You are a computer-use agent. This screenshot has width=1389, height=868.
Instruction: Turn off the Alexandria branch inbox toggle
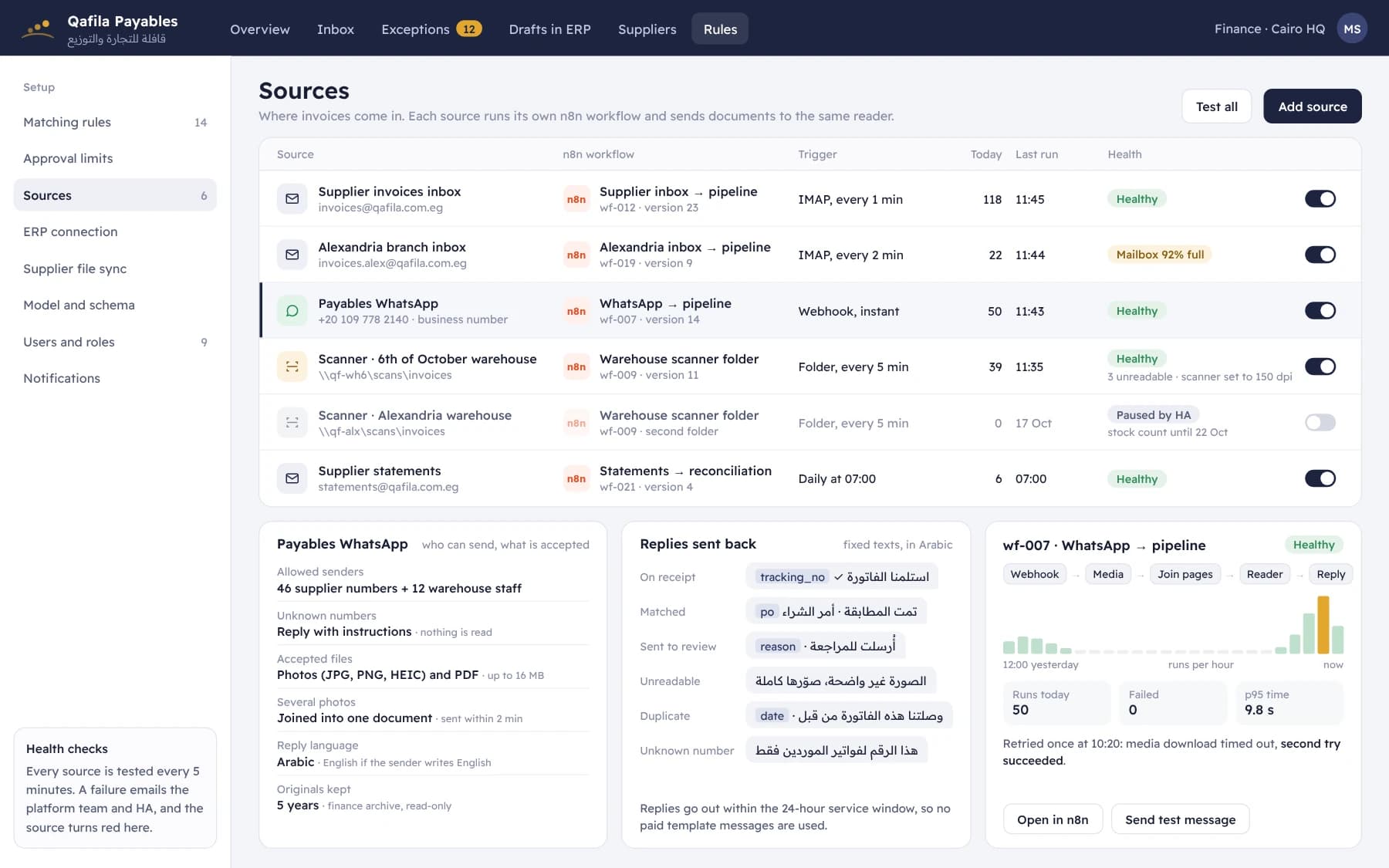[x=1320, y=255]
